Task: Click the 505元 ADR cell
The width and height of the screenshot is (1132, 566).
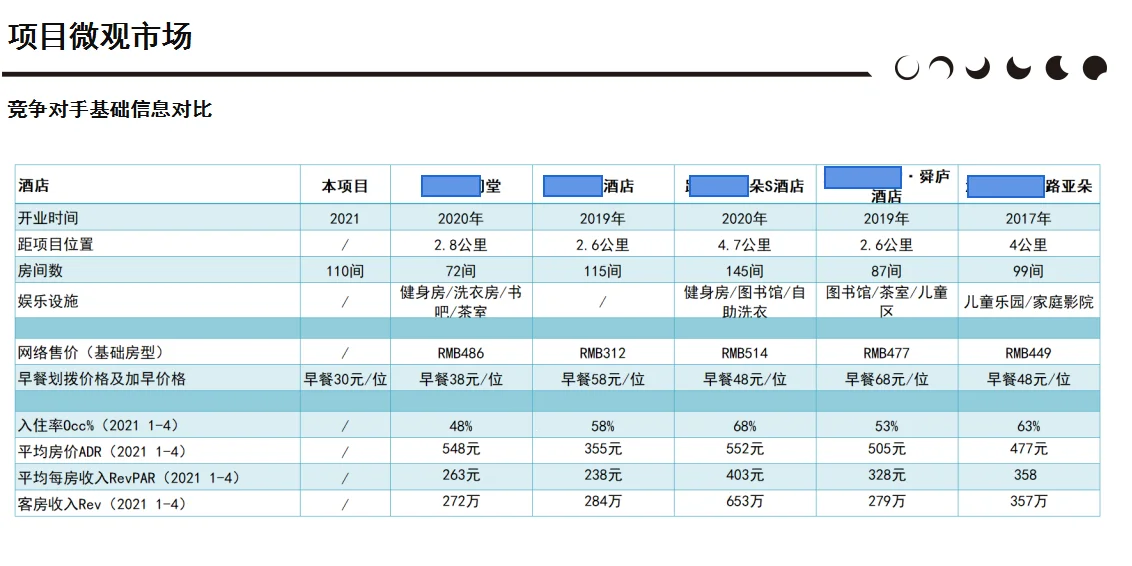Action: (x=886, y=449)
